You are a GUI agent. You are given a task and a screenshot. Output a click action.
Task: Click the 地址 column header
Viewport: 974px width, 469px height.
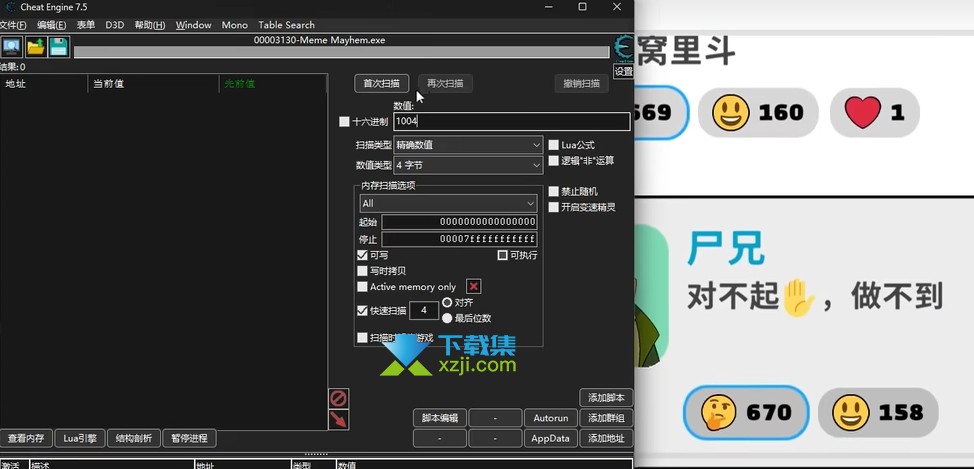tap(43, 84)
